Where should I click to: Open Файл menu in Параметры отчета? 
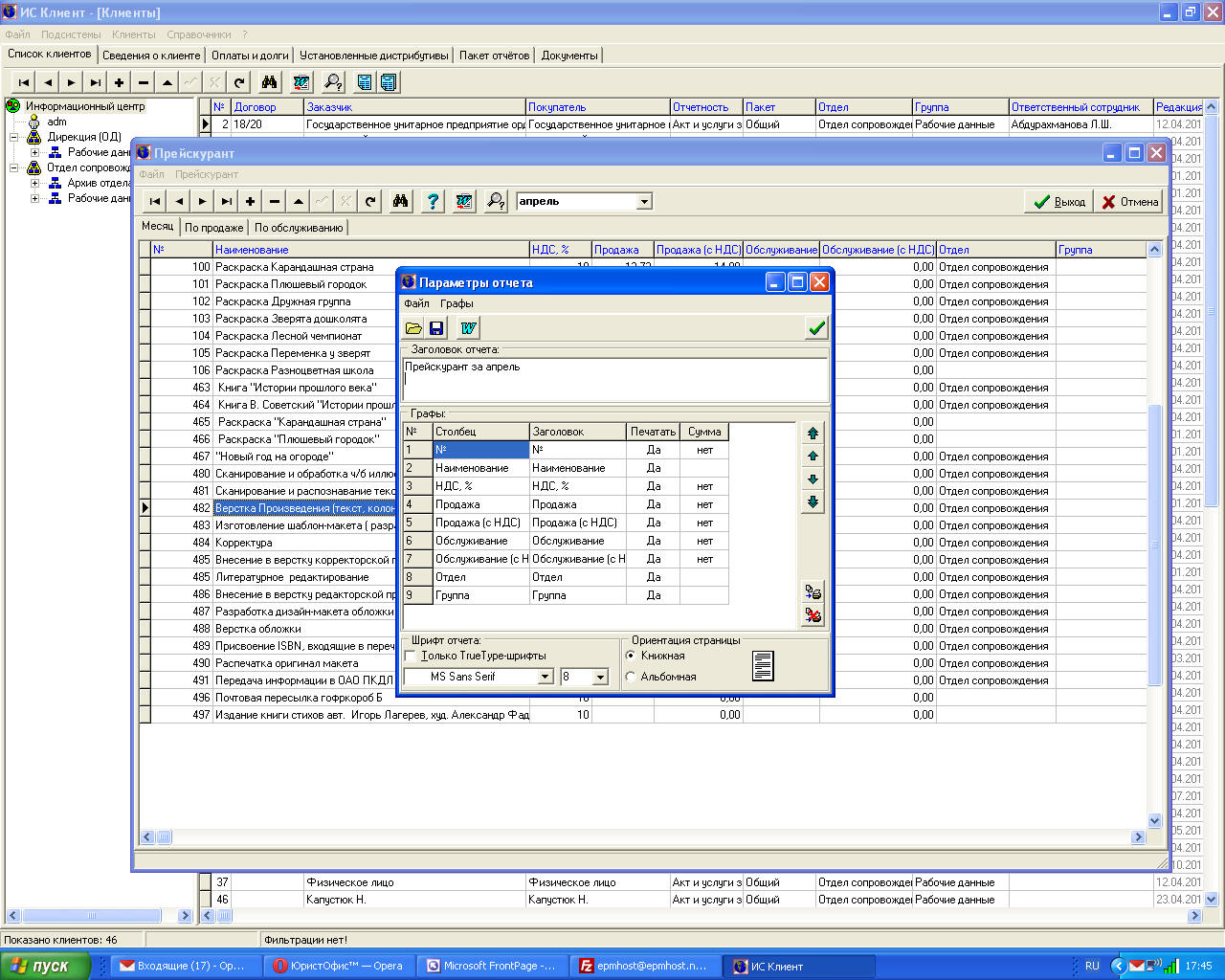(x=416, y=303)
